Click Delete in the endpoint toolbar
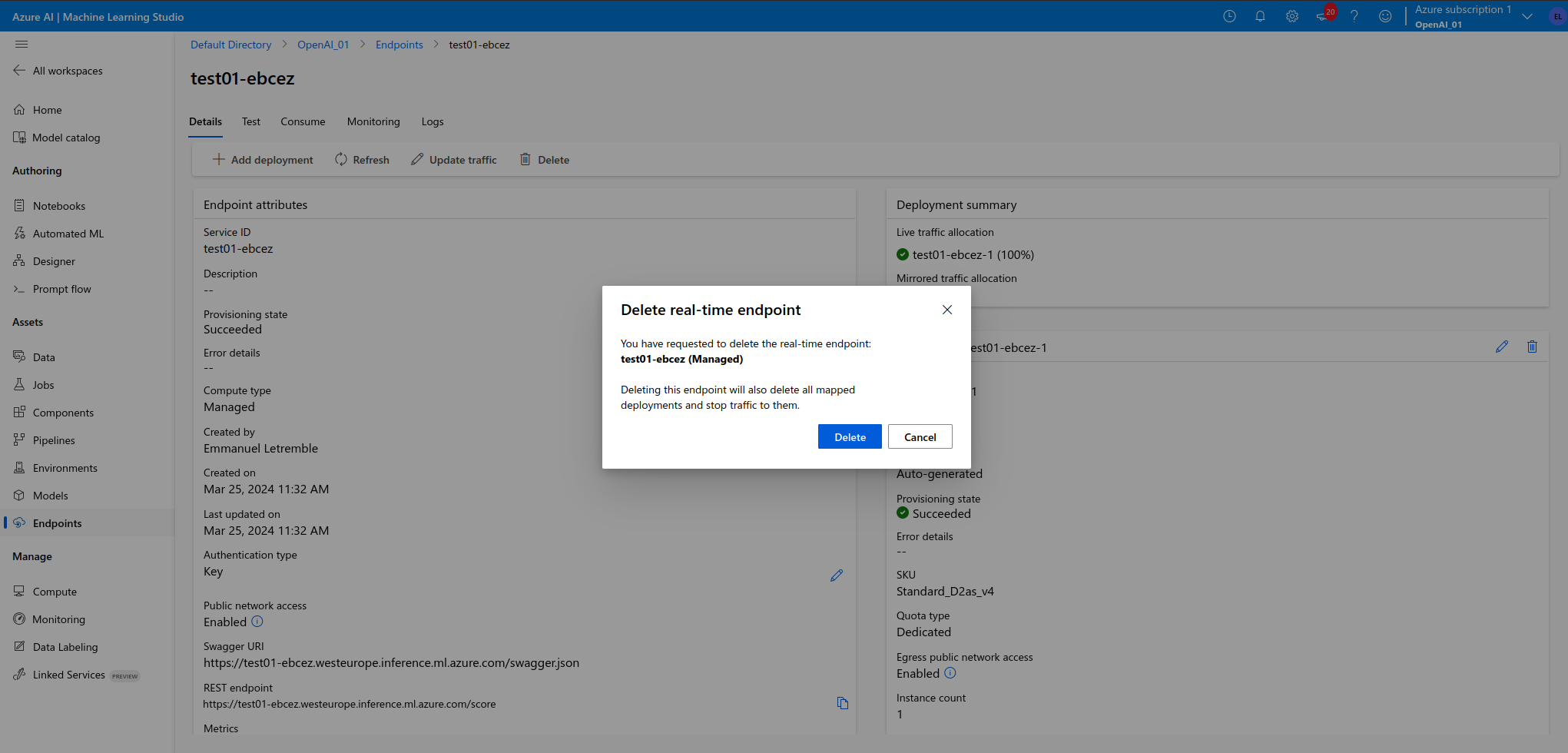The width and height of the screenshot is (1568, 753). (544, 160)
